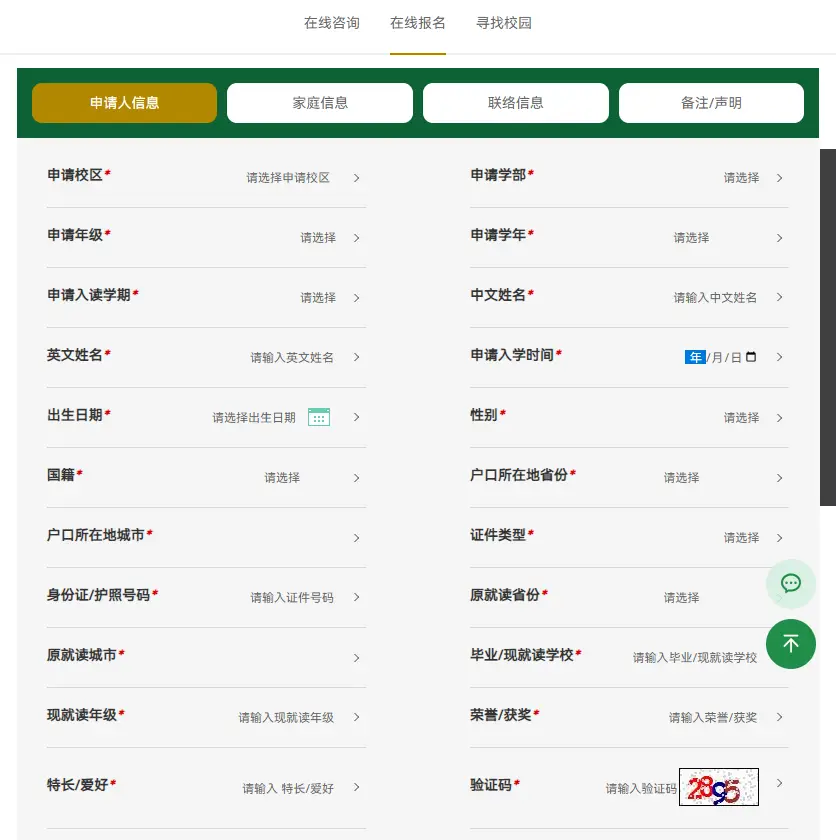836x840 pixels.
Task: Open the 性别 selection dropdown
Action: pos(741,418)
